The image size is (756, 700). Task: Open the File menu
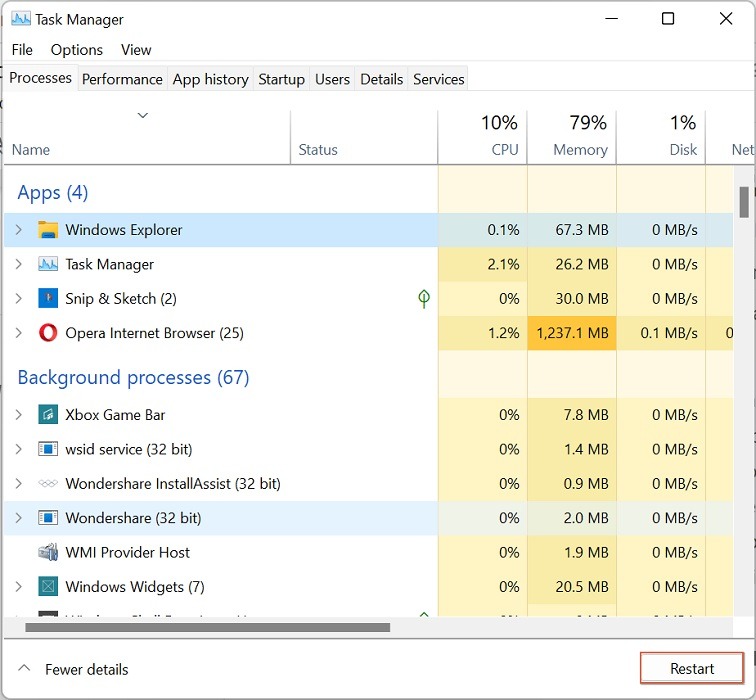coord(22,50)
